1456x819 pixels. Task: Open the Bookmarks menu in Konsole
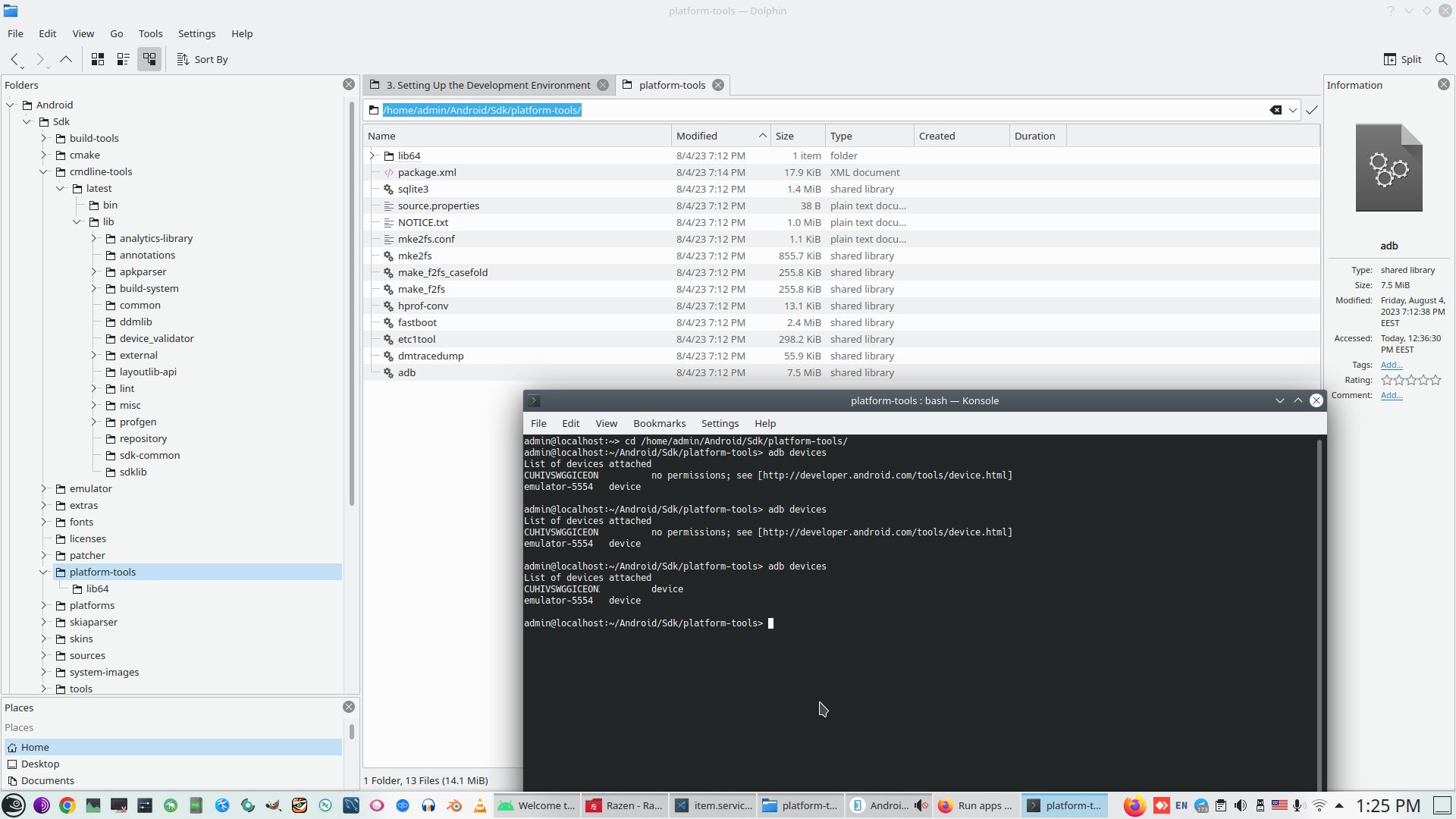659,423
